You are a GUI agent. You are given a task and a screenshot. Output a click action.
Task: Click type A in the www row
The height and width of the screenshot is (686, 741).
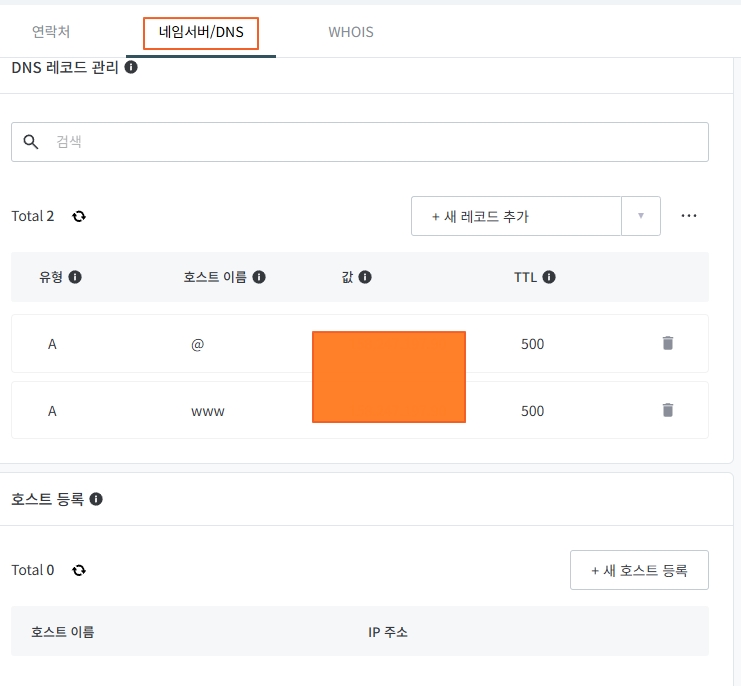[52, 411]
